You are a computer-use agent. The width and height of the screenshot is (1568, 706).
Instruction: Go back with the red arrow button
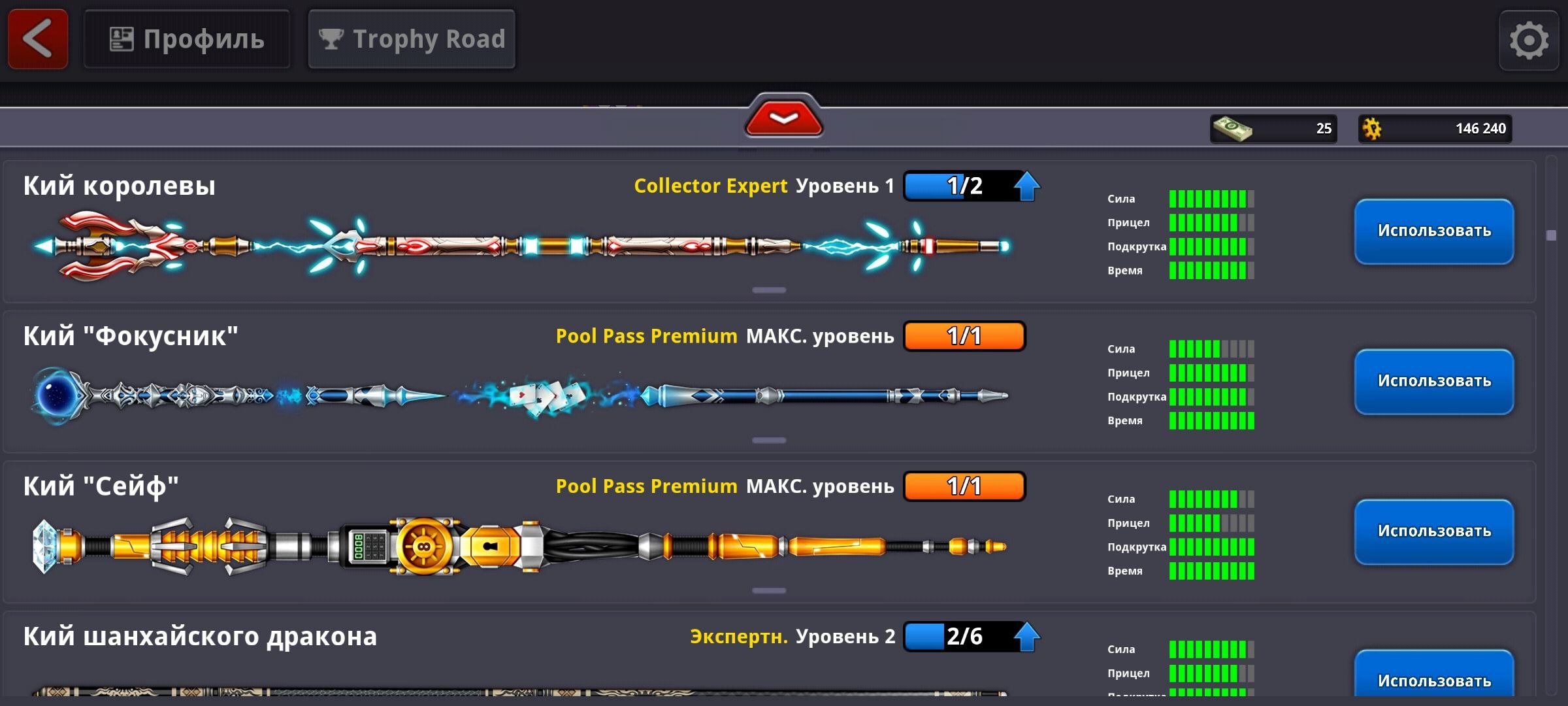[38, 39]
